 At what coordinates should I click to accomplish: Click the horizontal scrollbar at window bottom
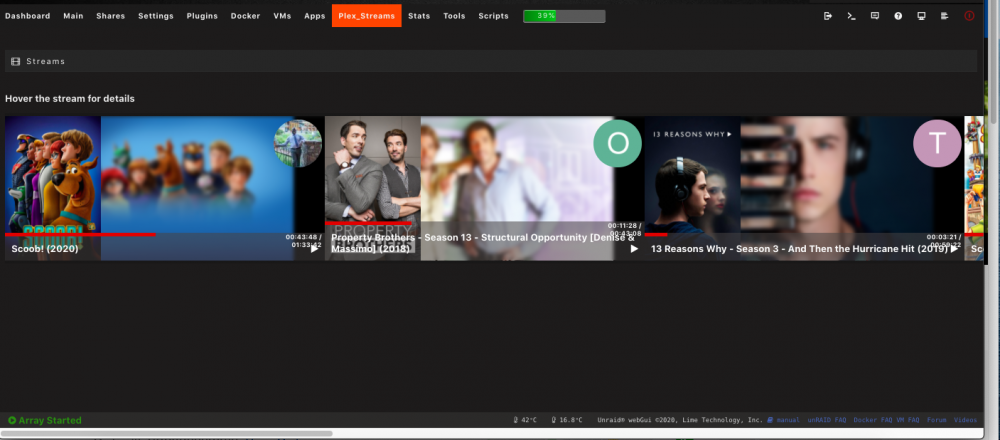tap(167, 434)
